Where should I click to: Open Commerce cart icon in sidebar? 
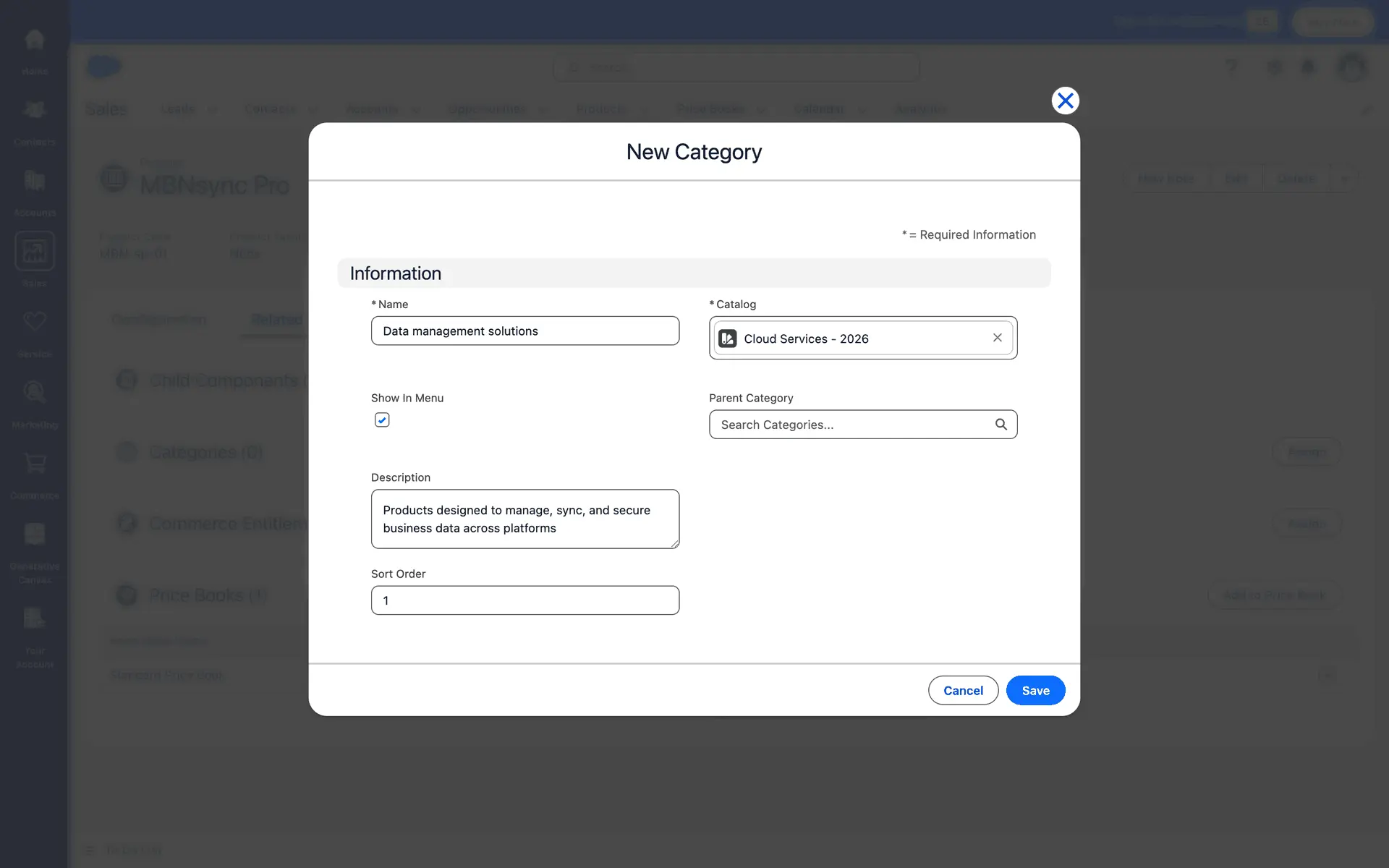pos(35,464)
